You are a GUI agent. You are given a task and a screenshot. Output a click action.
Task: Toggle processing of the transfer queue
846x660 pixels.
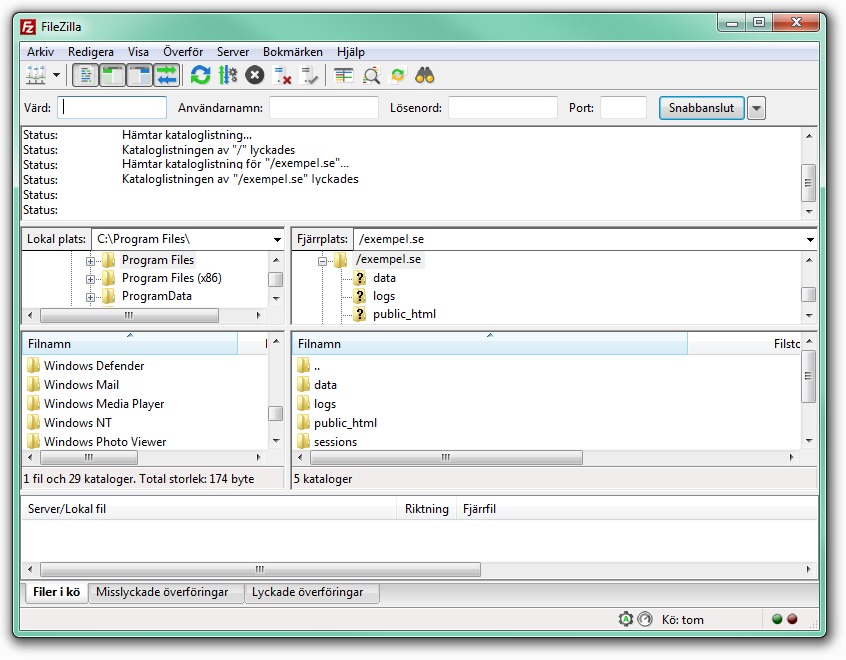pos(228,75)
